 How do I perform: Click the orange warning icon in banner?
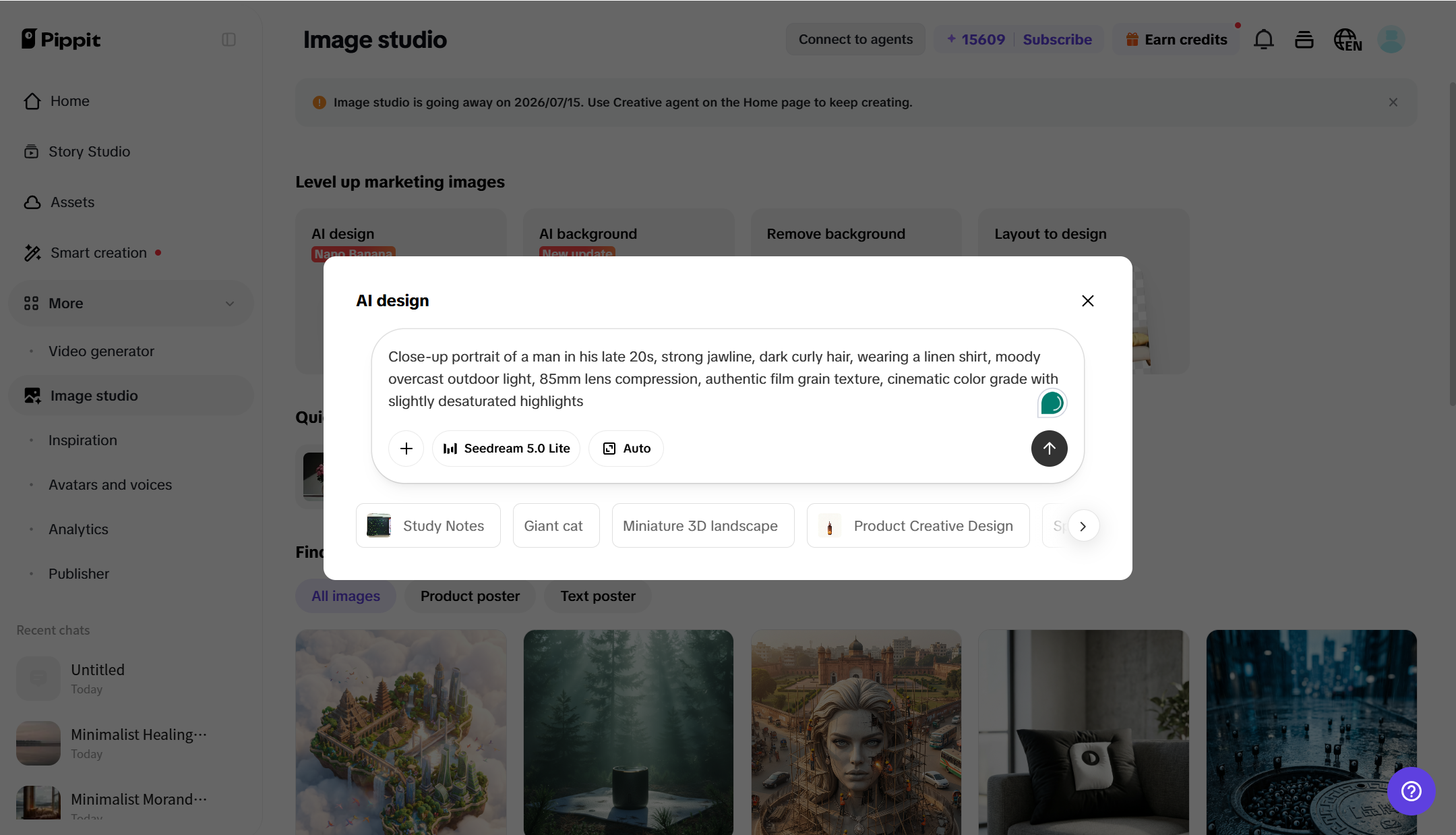click(x=320, y=103)
